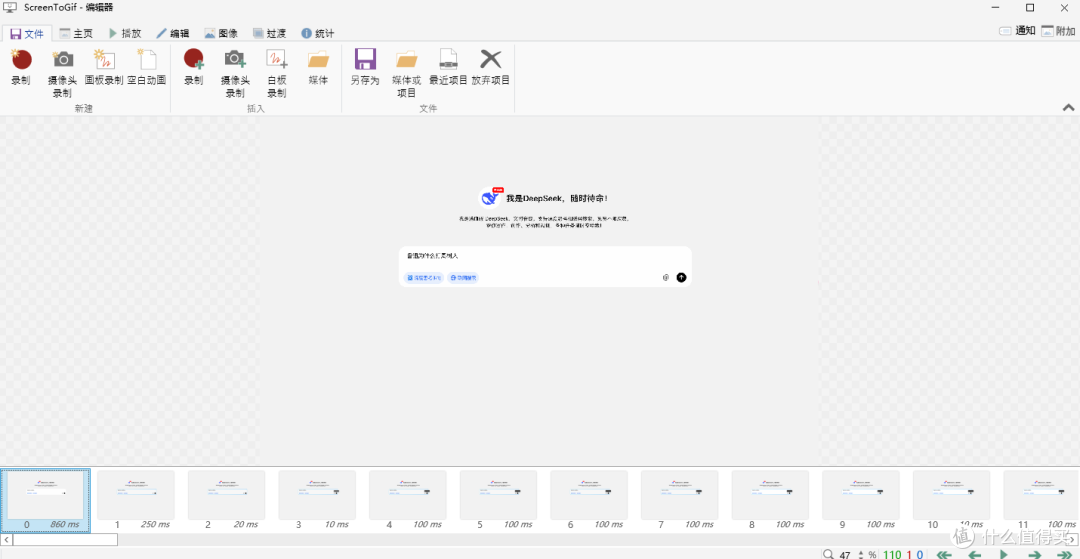This screenshot has width=1080, height=559.
Task: Switch to the Edit ribbon tab
Action: point(173,33)
